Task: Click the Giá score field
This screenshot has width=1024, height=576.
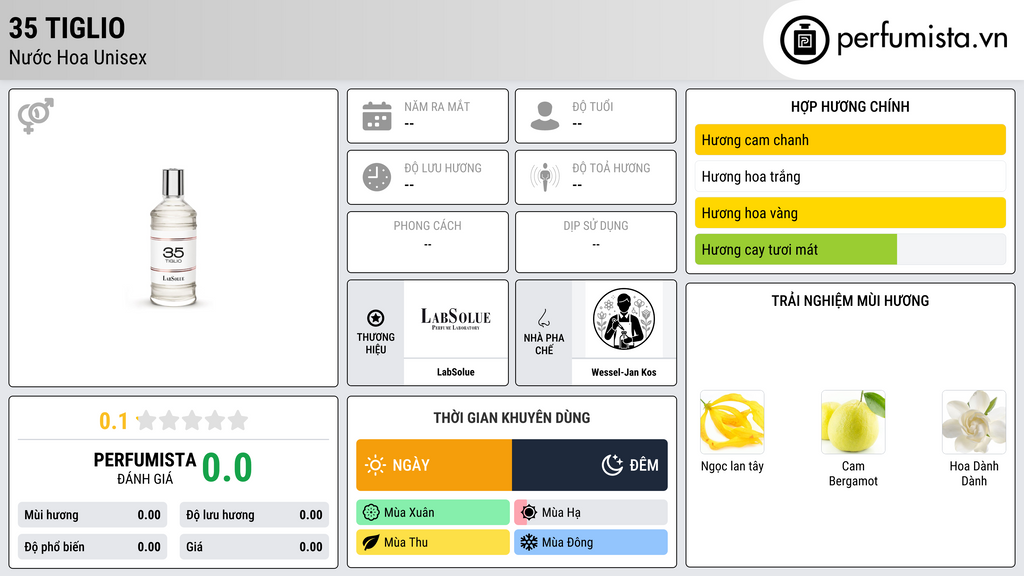Action: [254, 547]
